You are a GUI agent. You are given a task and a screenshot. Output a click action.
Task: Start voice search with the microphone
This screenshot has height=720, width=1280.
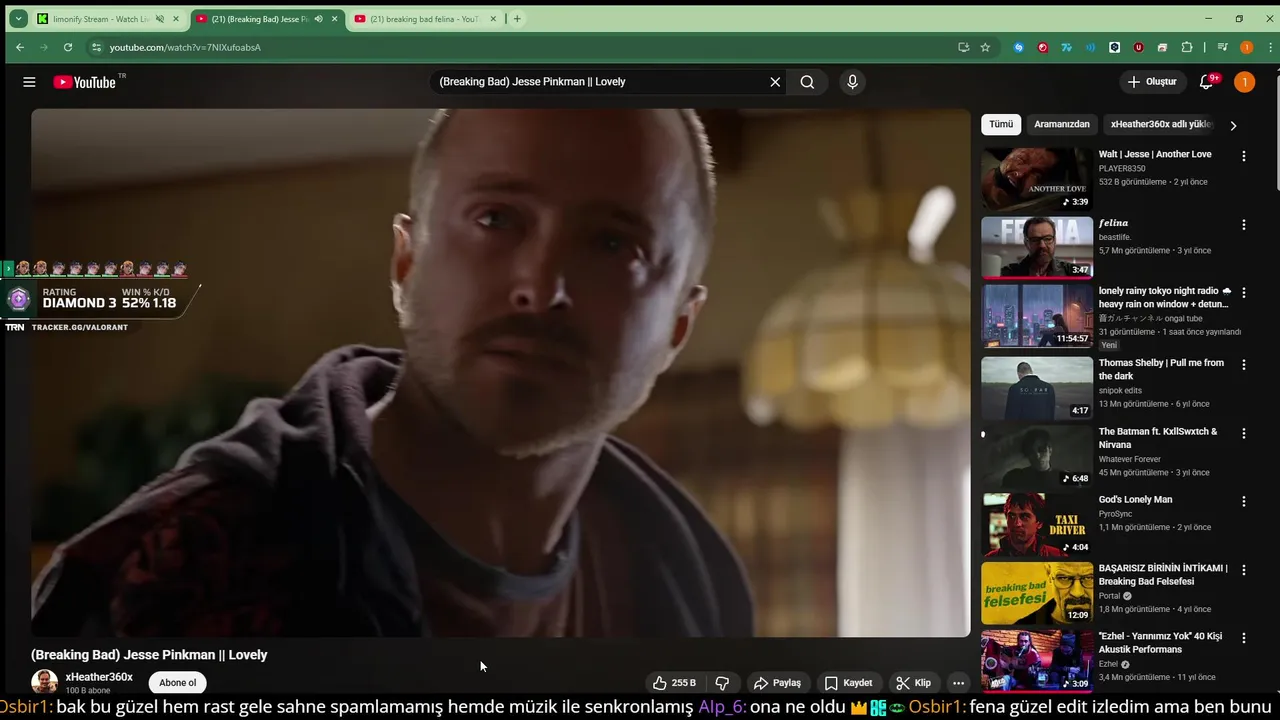tap(852, 82)
